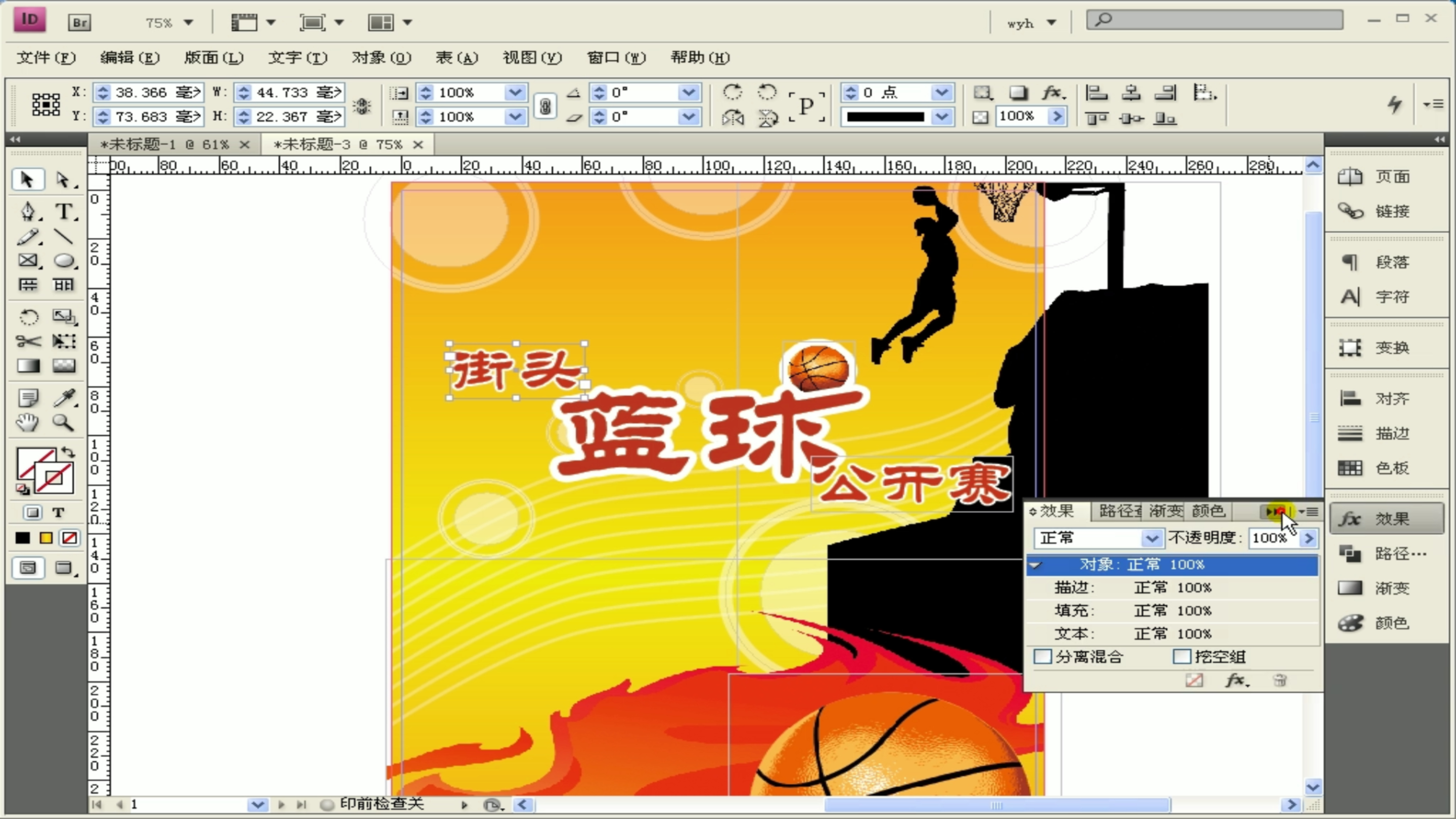Swap fill and stroke arrow icon
Viewport: 1456px width, 819px height.
pyautogui.click(x=68, y=452)
